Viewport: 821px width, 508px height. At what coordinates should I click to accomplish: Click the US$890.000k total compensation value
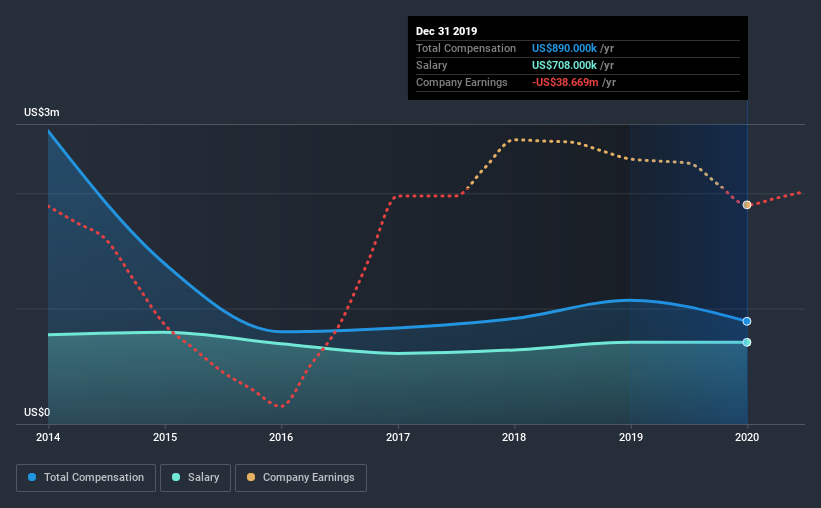click(x=564, y=48)
